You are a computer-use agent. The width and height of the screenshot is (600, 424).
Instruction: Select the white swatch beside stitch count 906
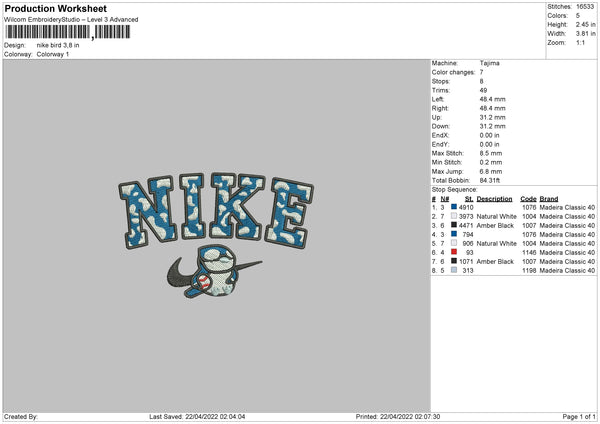click(454, 243)
